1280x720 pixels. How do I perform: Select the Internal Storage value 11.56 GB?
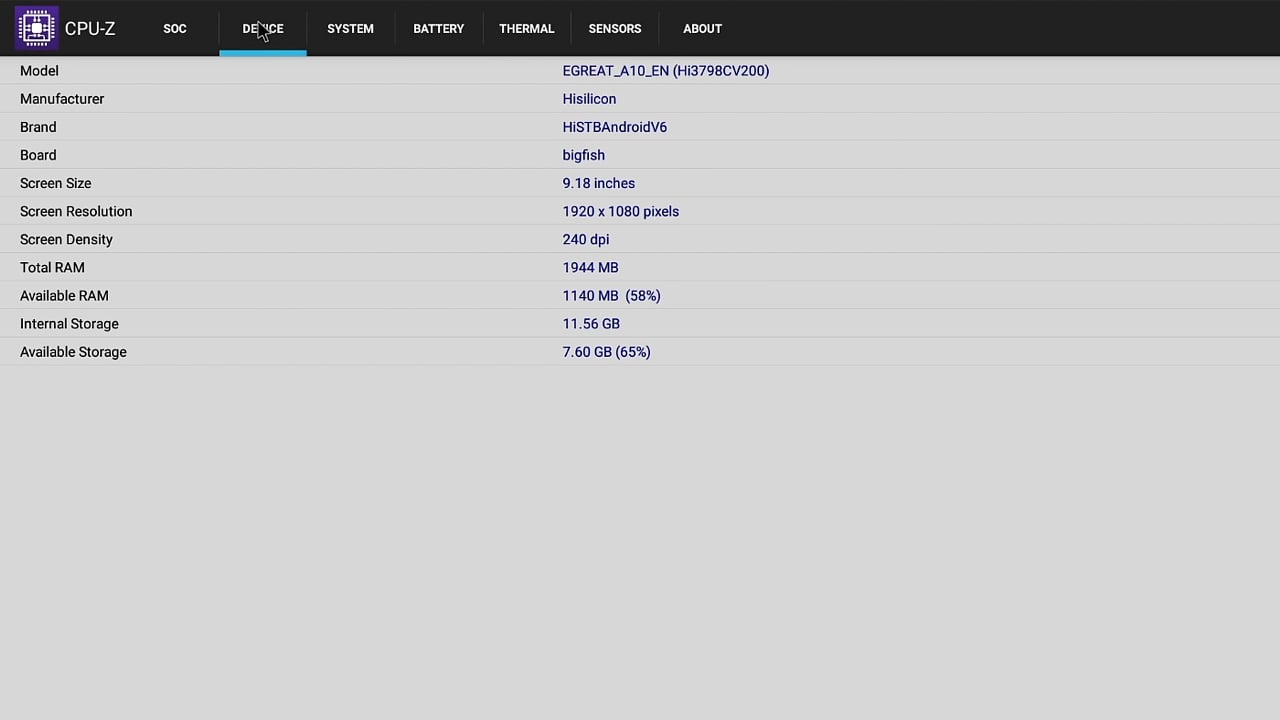[x=591, y=323]
